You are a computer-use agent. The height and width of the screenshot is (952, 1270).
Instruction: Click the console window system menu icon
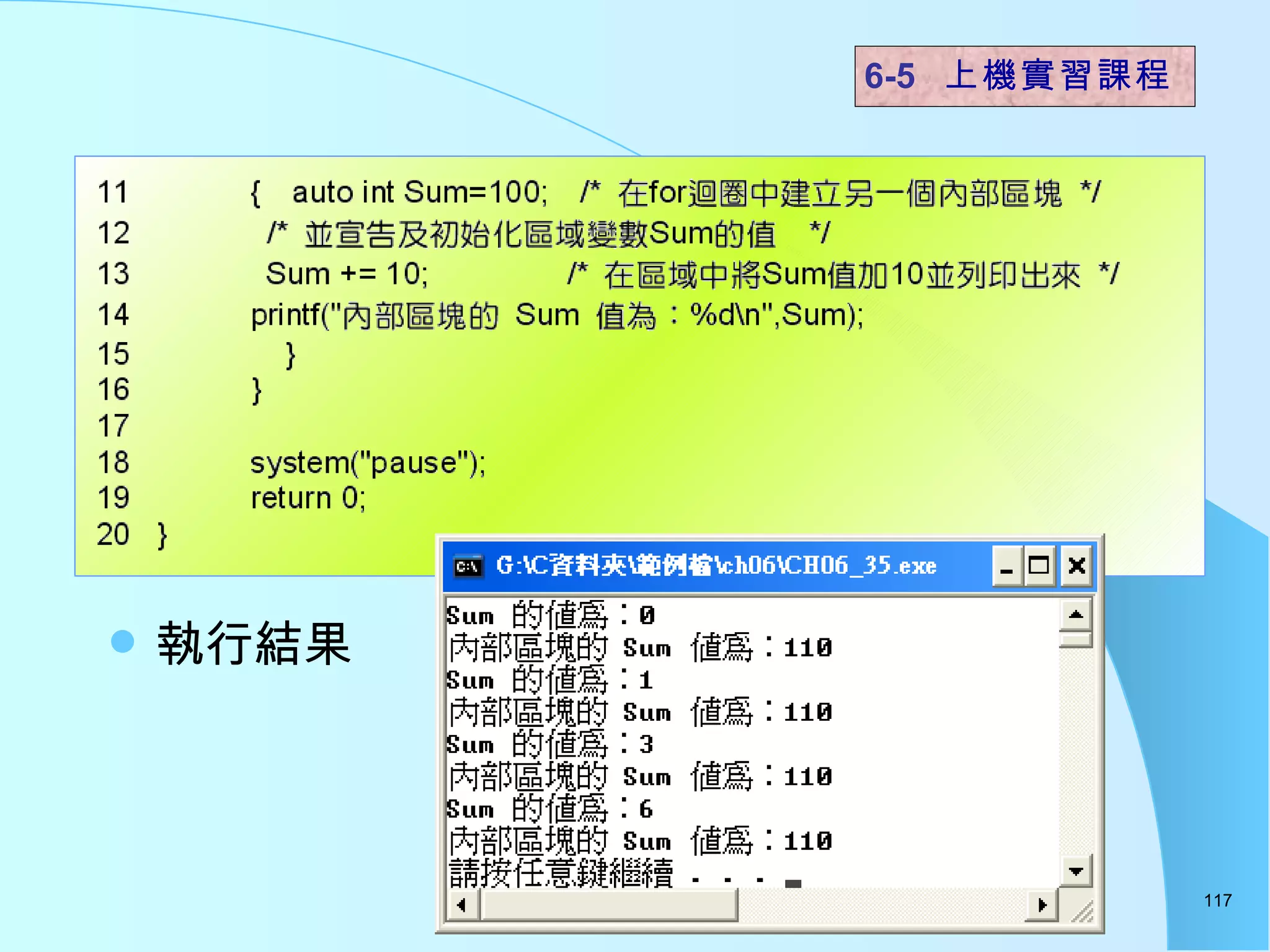coord(468,566)
